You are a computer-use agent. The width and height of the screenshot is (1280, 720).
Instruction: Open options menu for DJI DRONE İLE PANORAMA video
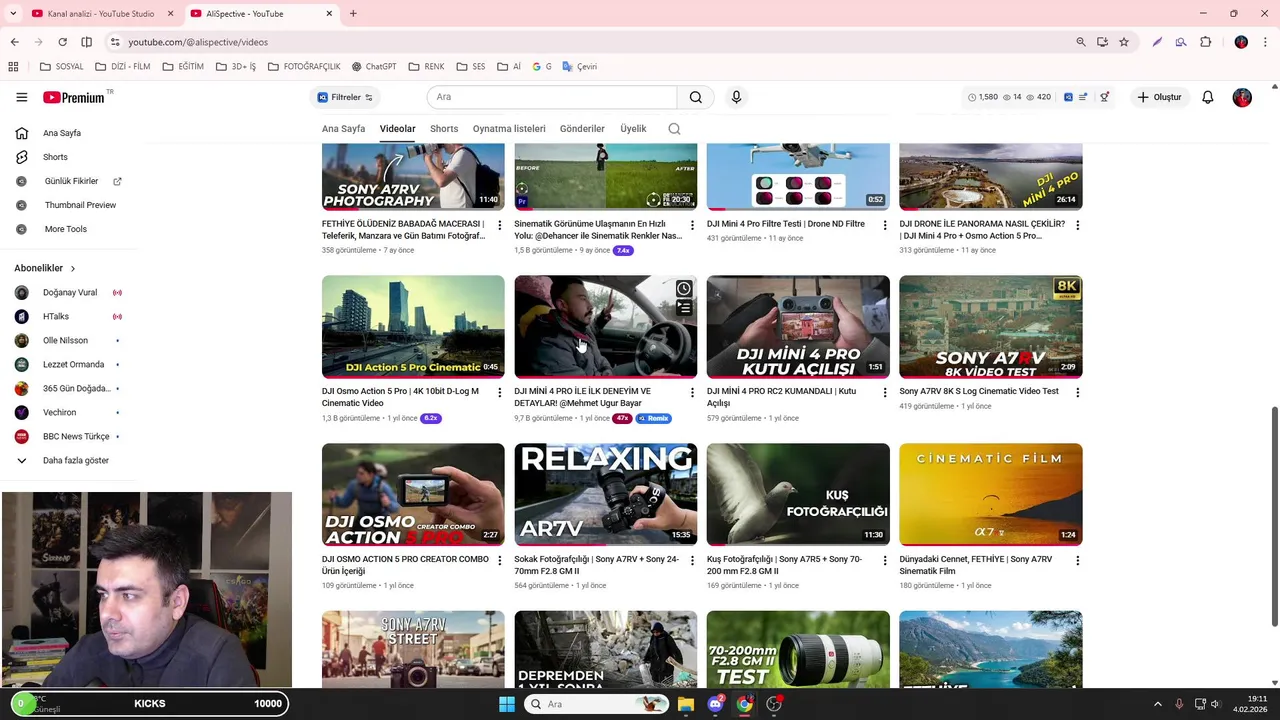click(x=1077, y=225)
